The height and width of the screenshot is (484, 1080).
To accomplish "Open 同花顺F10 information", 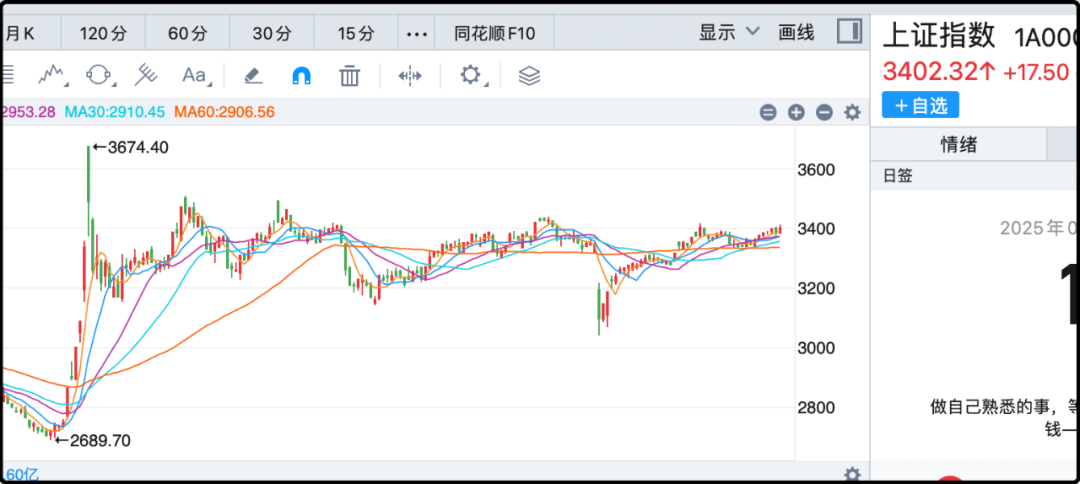I will 494,33.
